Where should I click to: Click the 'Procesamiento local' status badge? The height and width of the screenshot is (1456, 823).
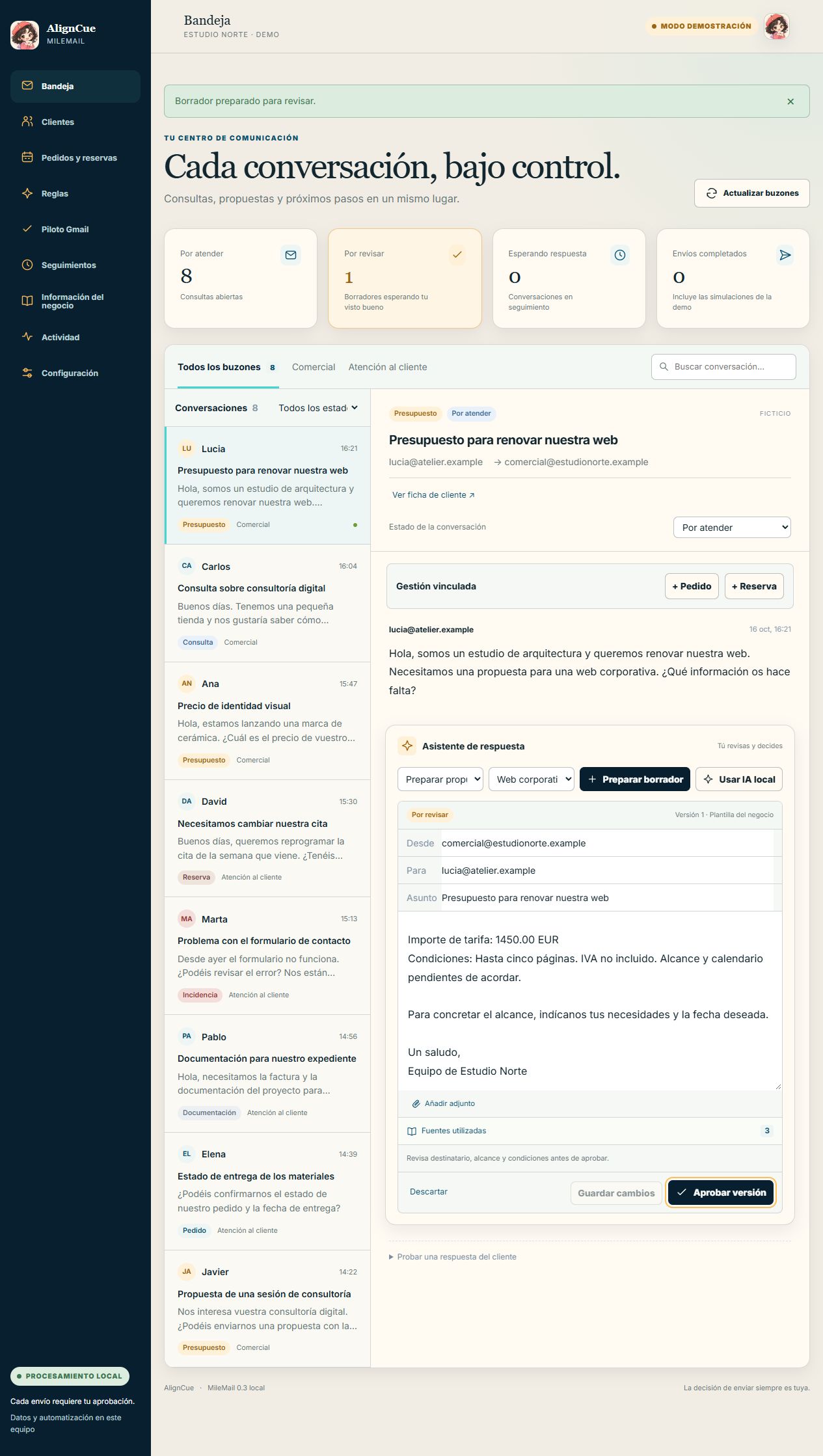pyautogui.click(x=70, y=1376)
